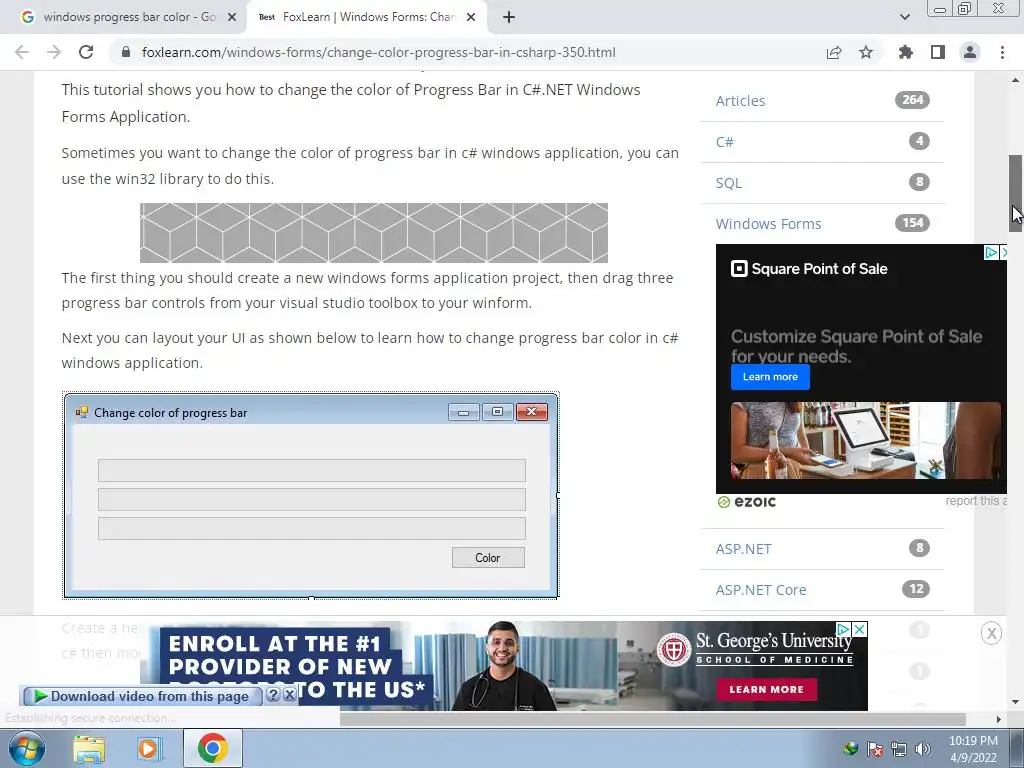Click Download video from this page
The height and width of the screenshot is (768, 1024).
tap(142, 696)
